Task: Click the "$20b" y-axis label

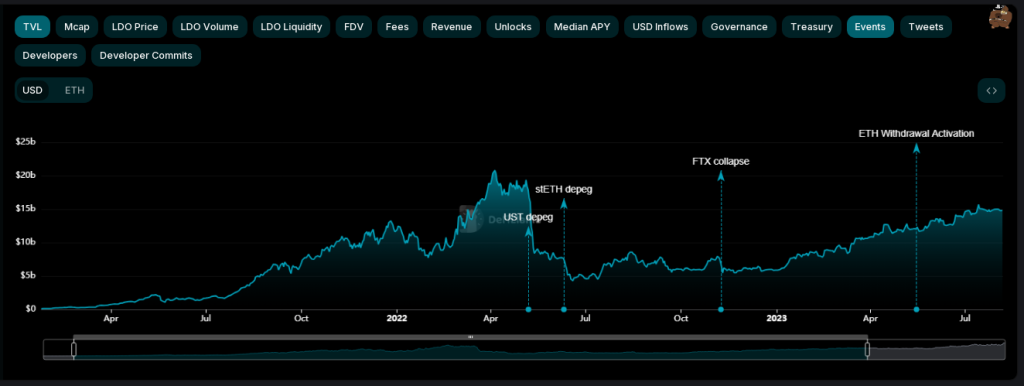Action: tap(25, 175)
